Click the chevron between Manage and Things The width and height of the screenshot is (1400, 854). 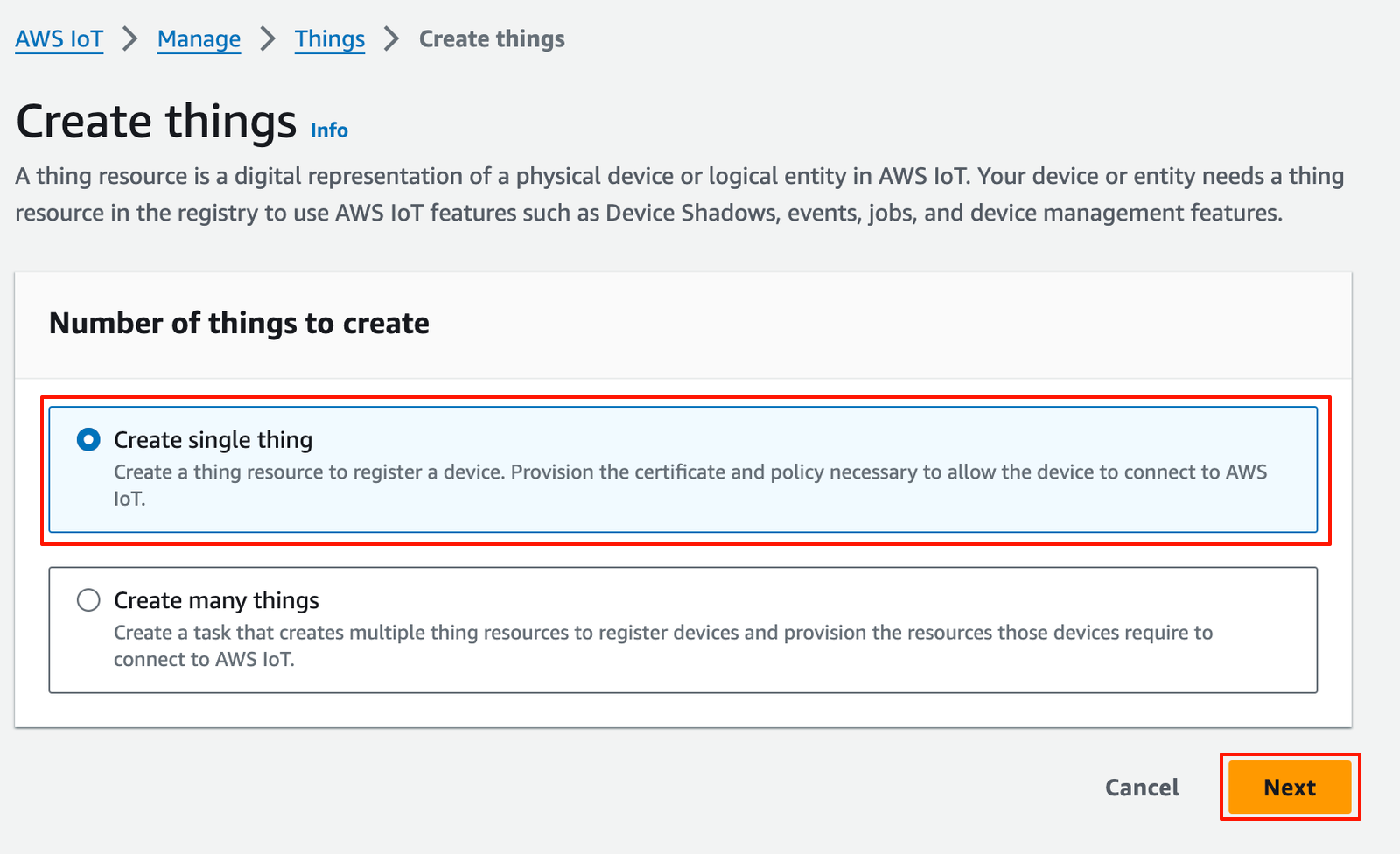coord(268,39)
